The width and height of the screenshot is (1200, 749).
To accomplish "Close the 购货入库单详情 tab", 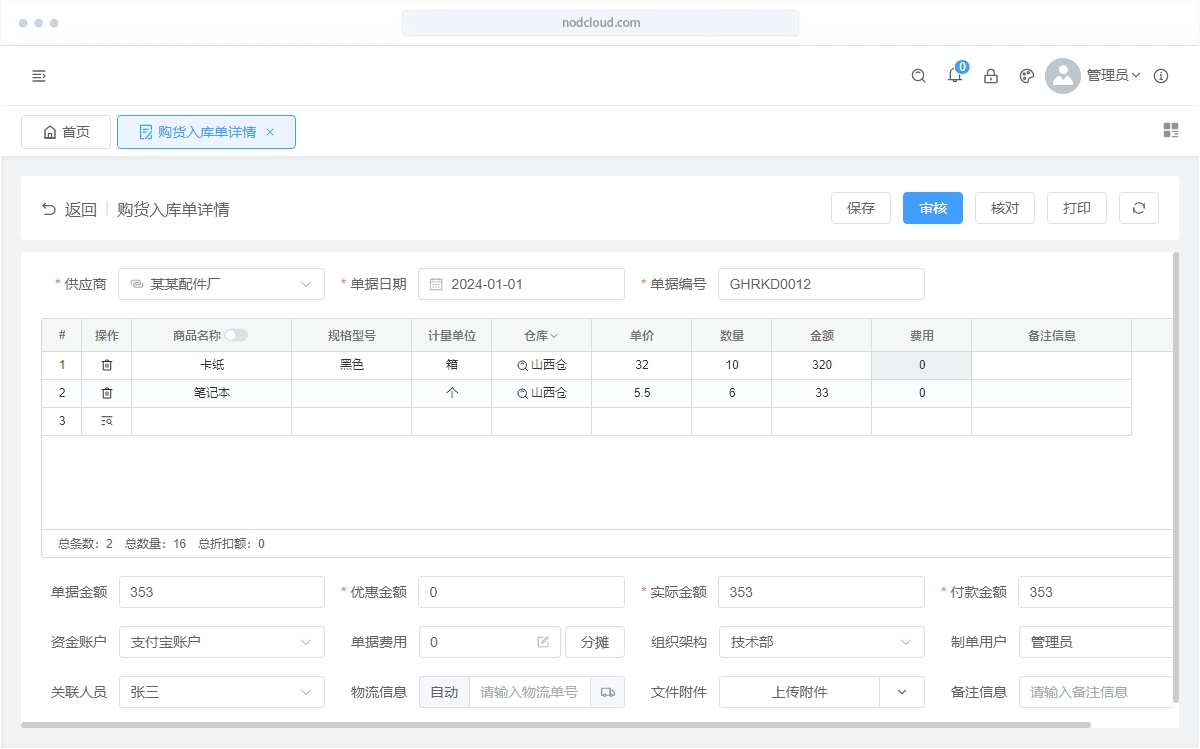I will 270,132.
